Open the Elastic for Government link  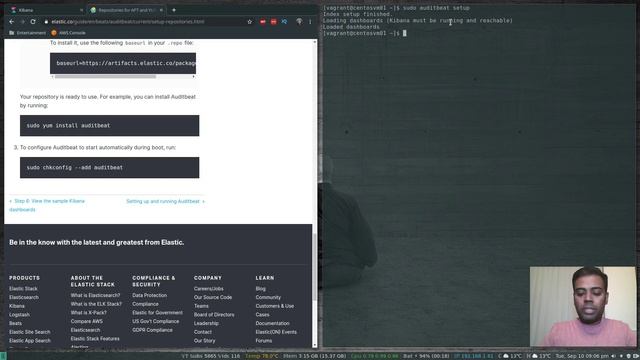(x=158, y=313)
